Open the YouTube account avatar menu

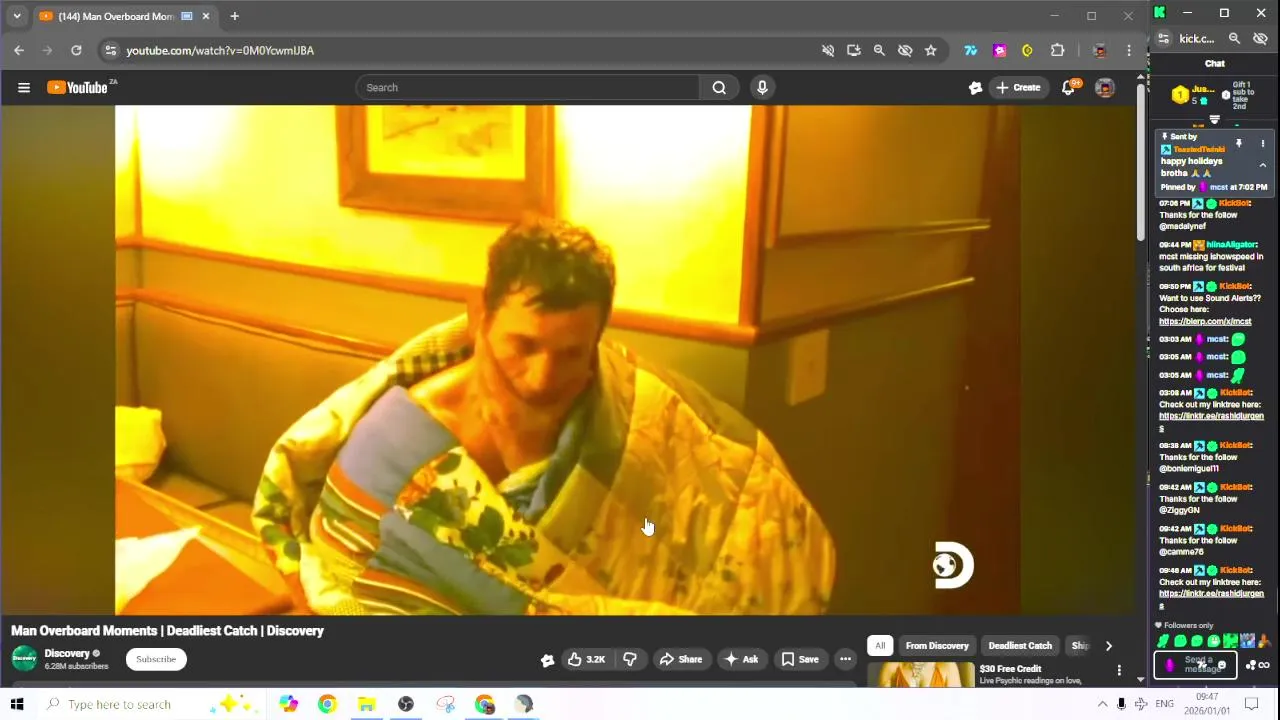pos(1105,88)
